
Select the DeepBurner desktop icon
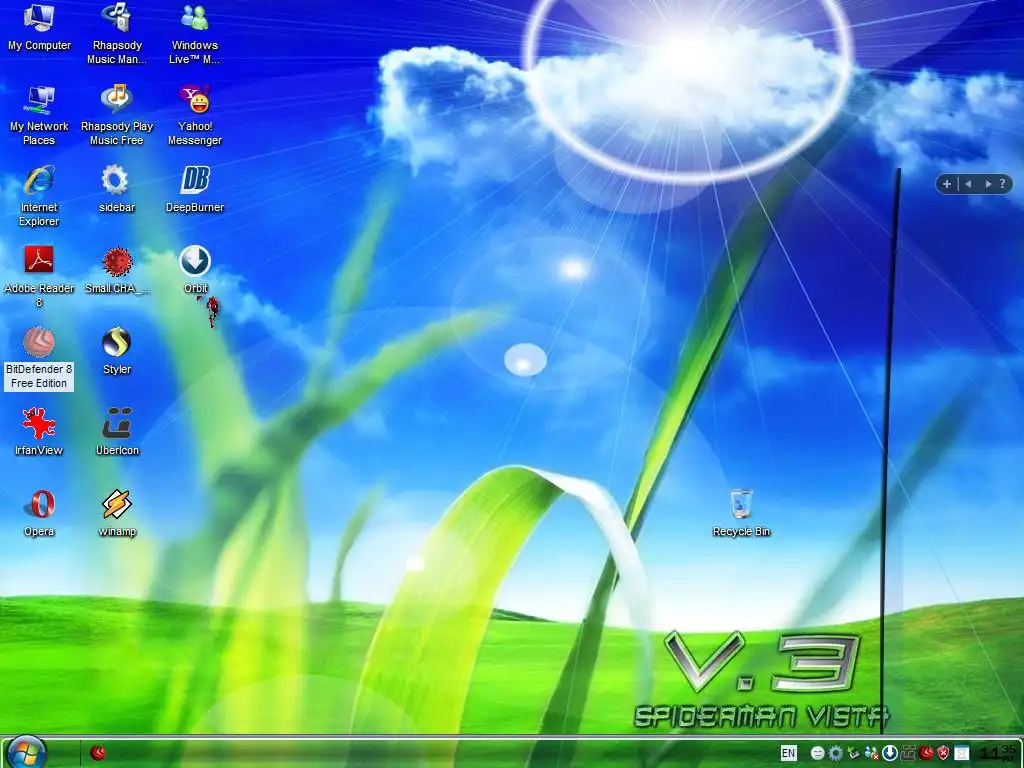coord(195,189)
